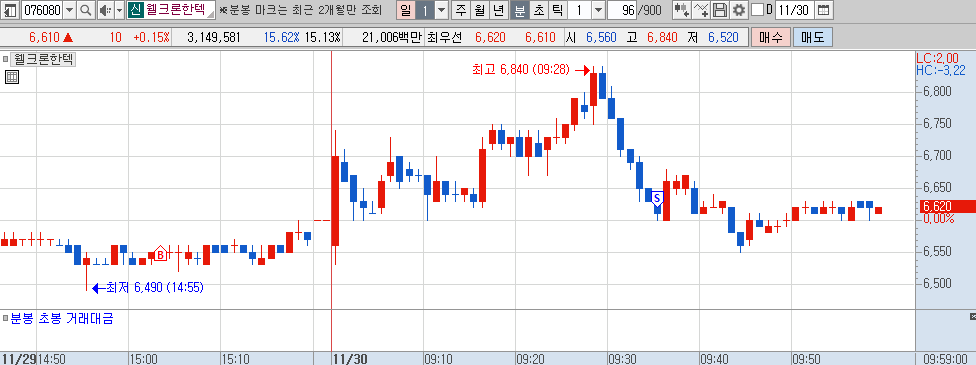Click the date field showing 11/30
The image size is (976, 365).
pyautogui.click(x=794, y=10)
